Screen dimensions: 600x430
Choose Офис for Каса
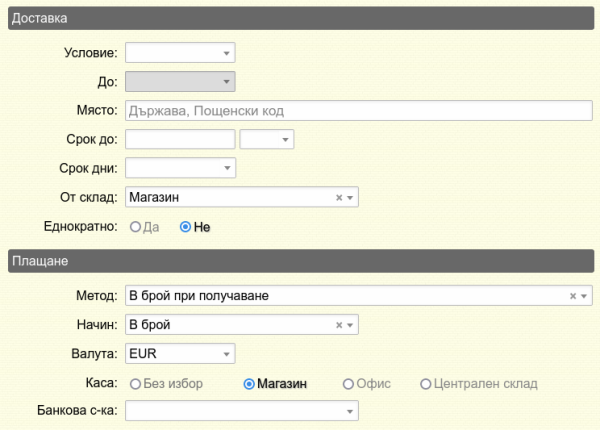[348, 384]
